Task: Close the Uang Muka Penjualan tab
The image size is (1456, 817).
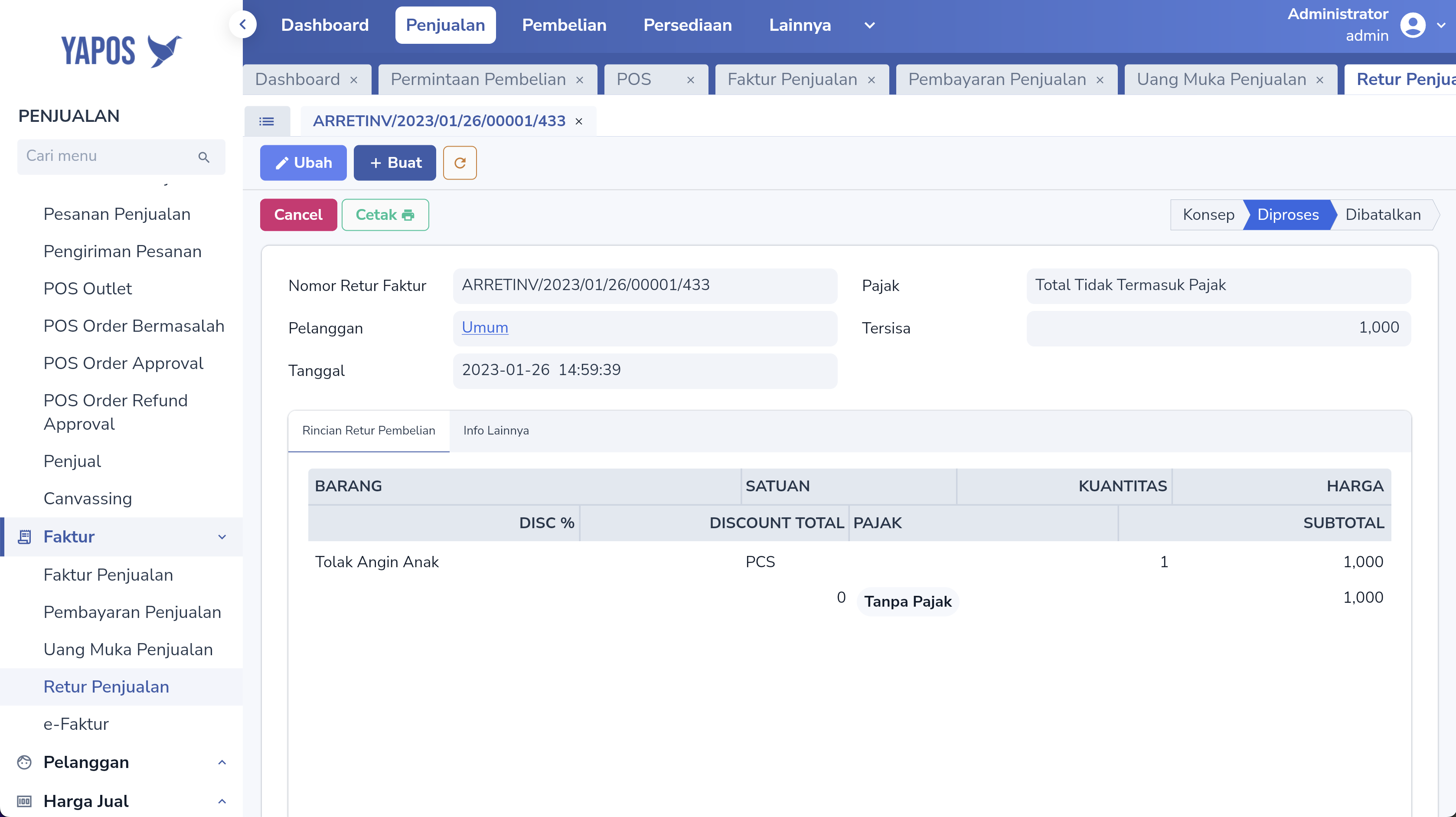Action: [x=1320, y=80]
